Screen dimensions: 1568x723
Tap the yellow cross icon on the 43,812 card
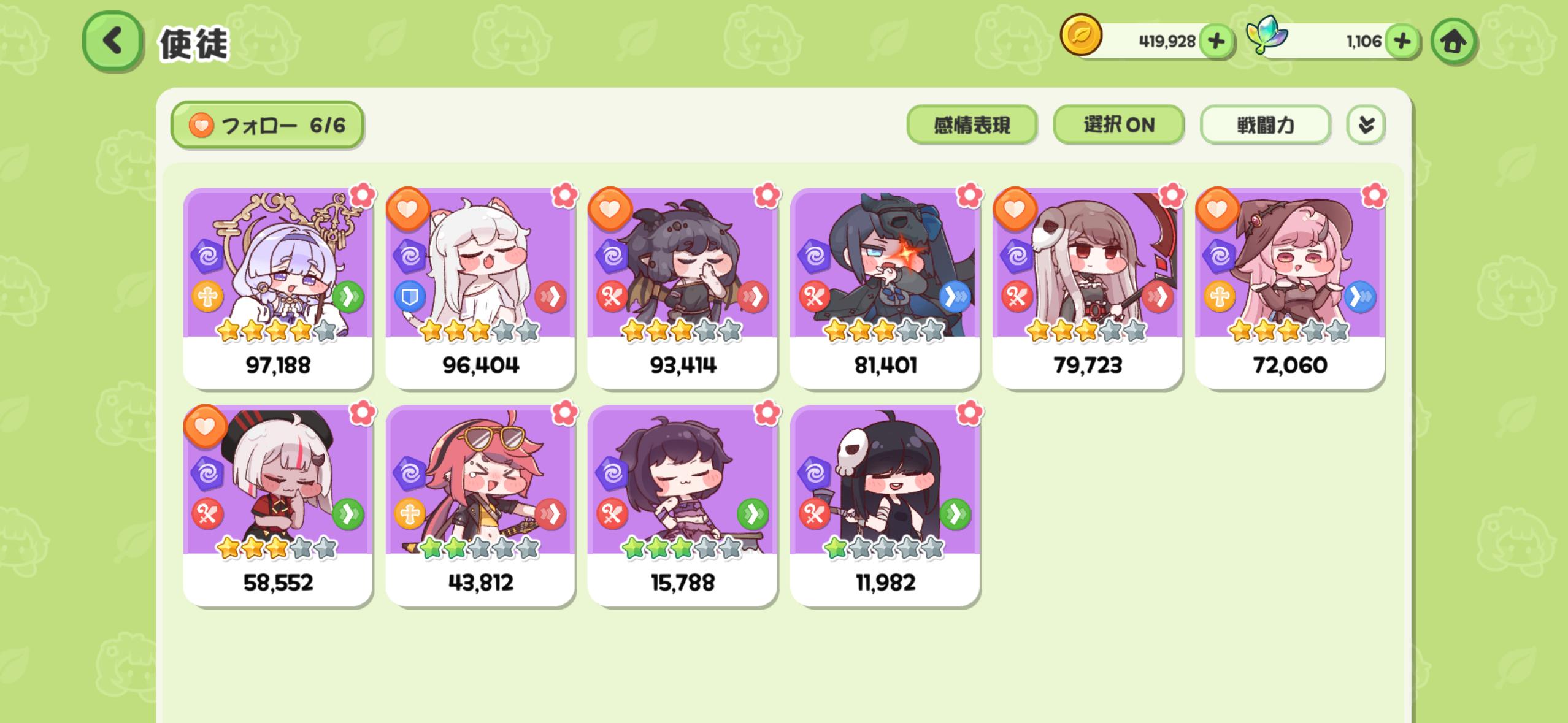click(x=409, y=514)
